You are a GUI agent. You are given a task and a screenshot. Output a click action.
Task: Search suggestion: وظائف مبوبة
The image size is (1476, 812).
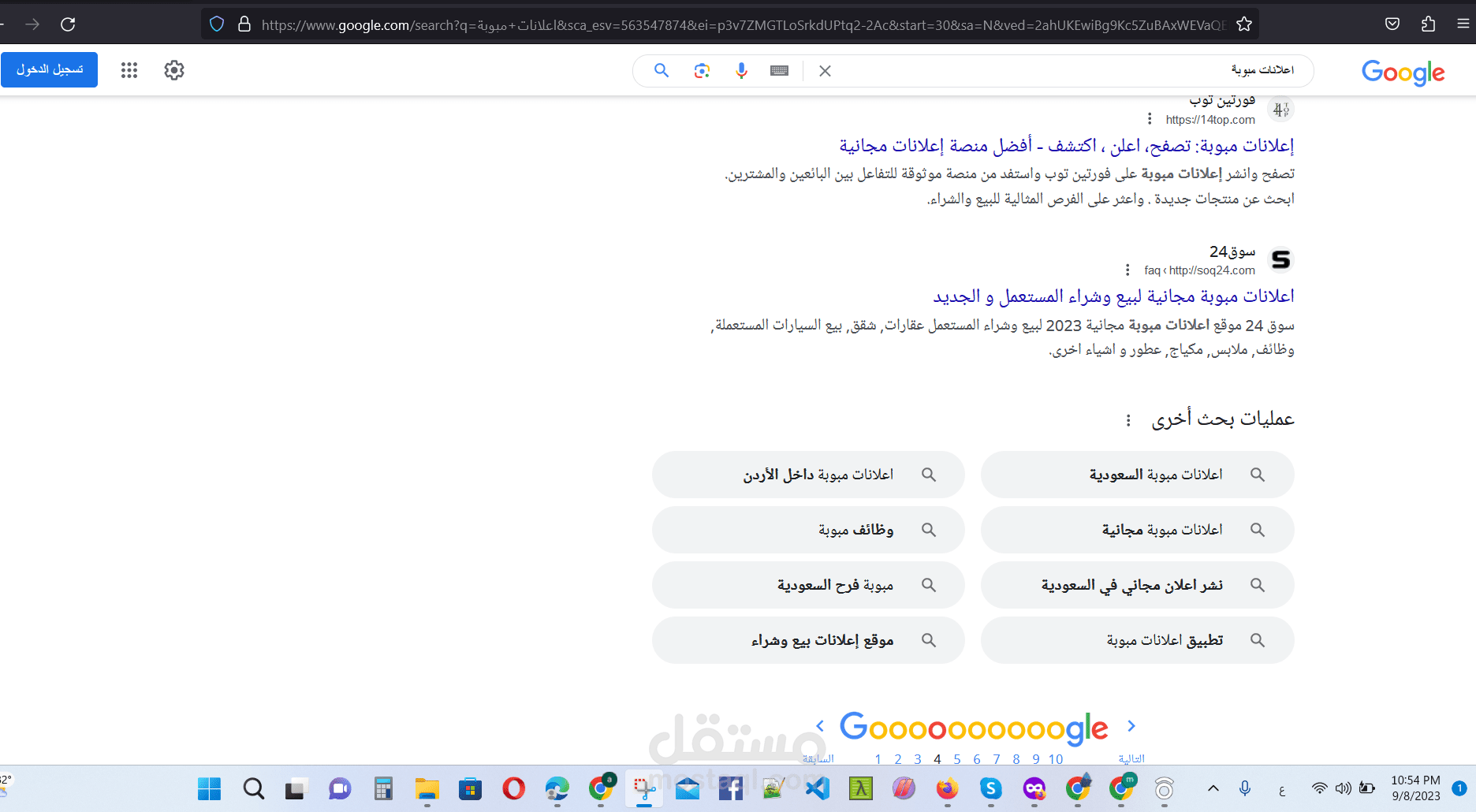tap(808, 530)
